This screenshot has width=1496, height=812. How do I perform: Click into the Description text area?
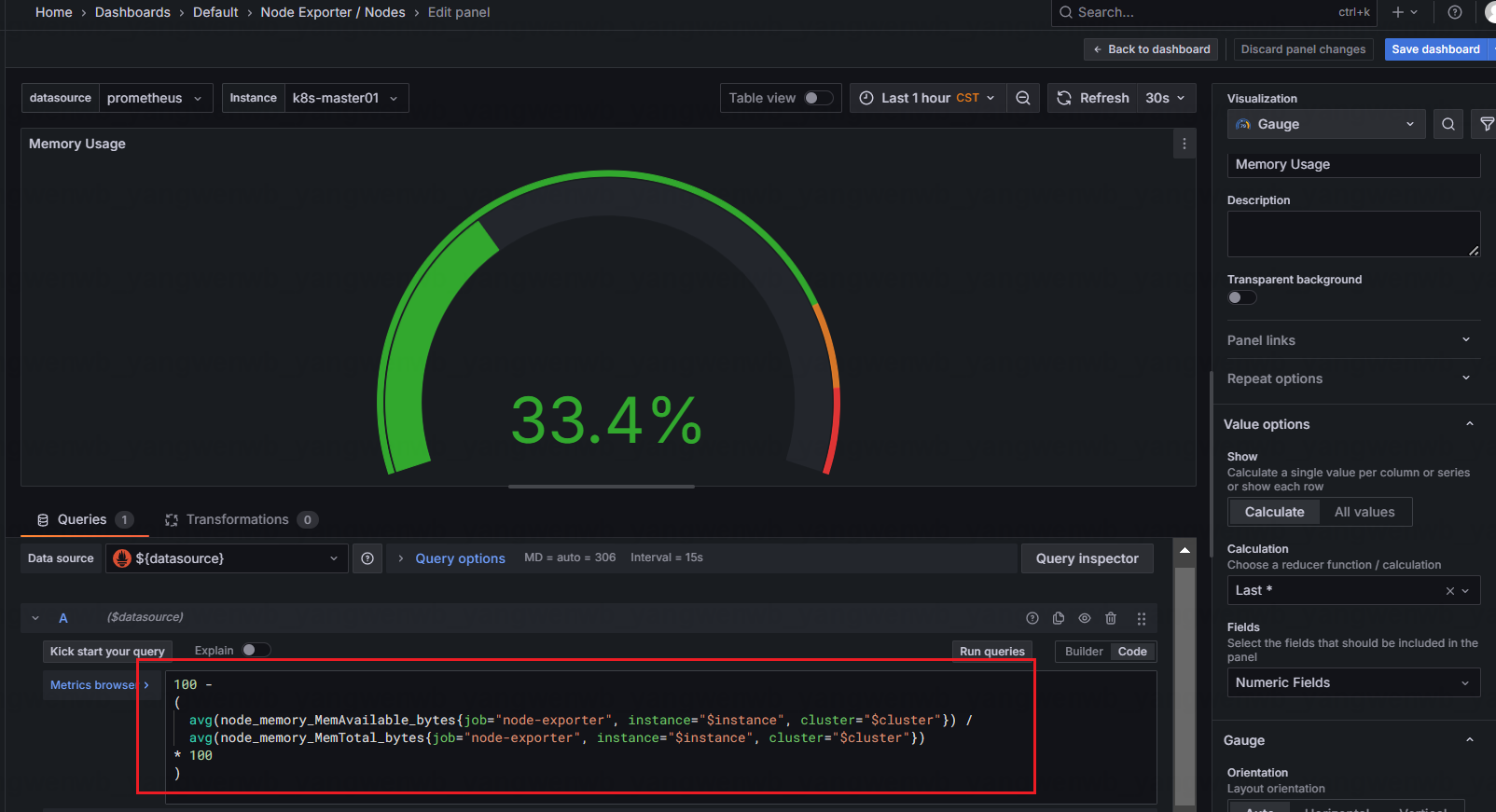pyautogui.click(x=1352, y=233)
